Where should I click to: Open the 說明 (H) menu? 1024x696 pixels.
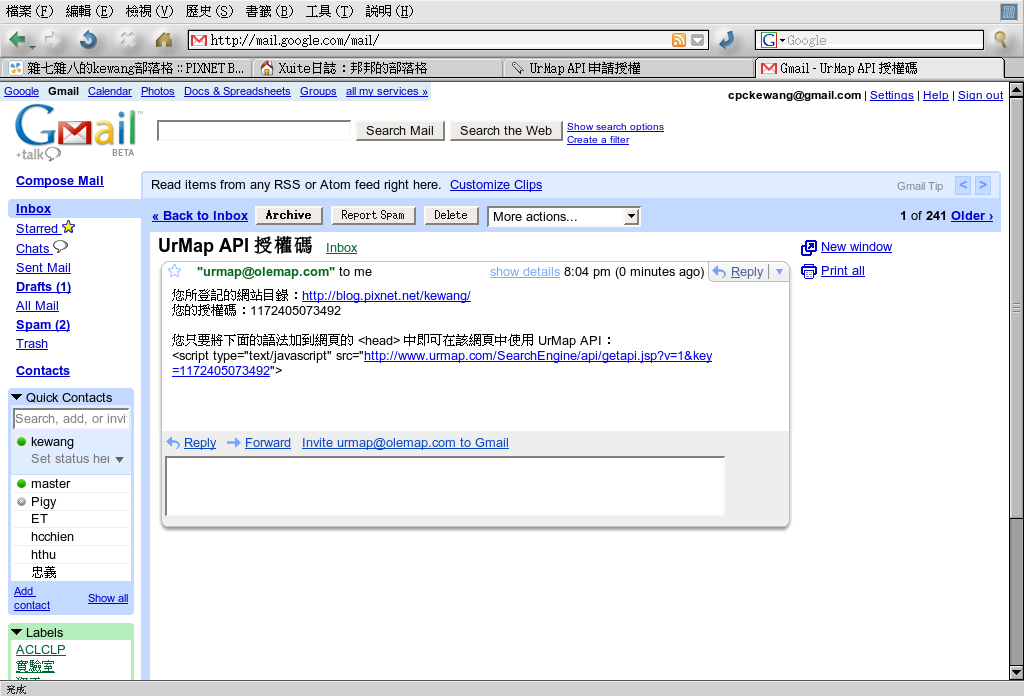pyautogui.click(x=390, y=11)
